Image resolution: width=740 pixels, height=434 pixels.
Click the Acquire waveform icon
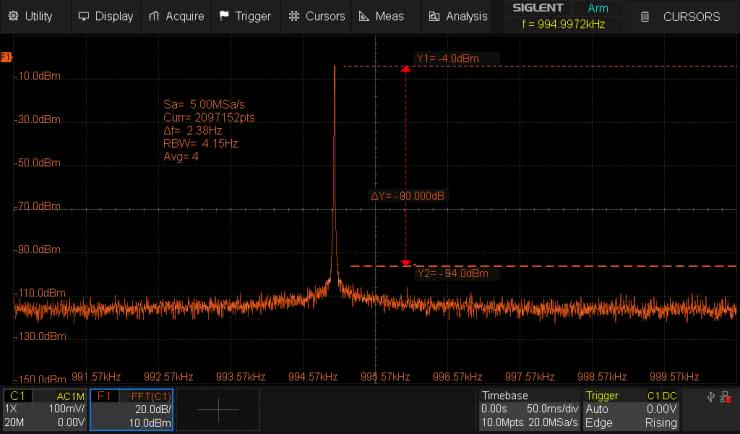pyautogui.click(x=154, y=16)
